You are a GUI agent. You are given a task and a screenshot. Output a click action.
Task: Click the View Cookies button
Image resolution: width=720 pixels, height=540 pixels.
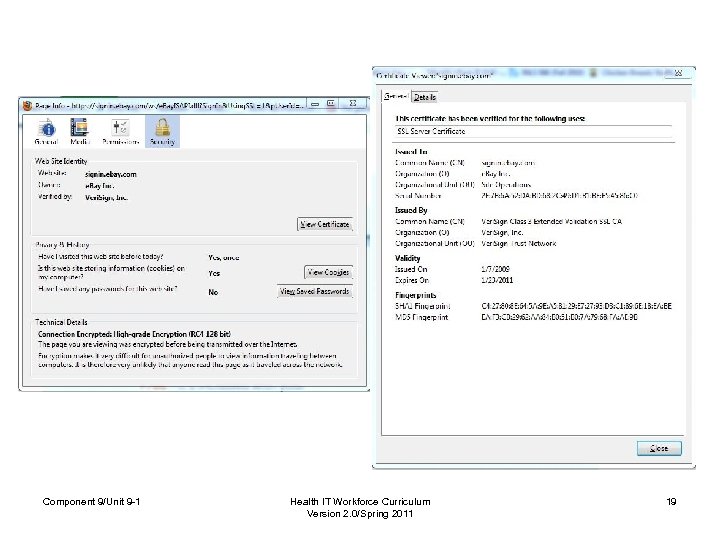click(328, 272)
